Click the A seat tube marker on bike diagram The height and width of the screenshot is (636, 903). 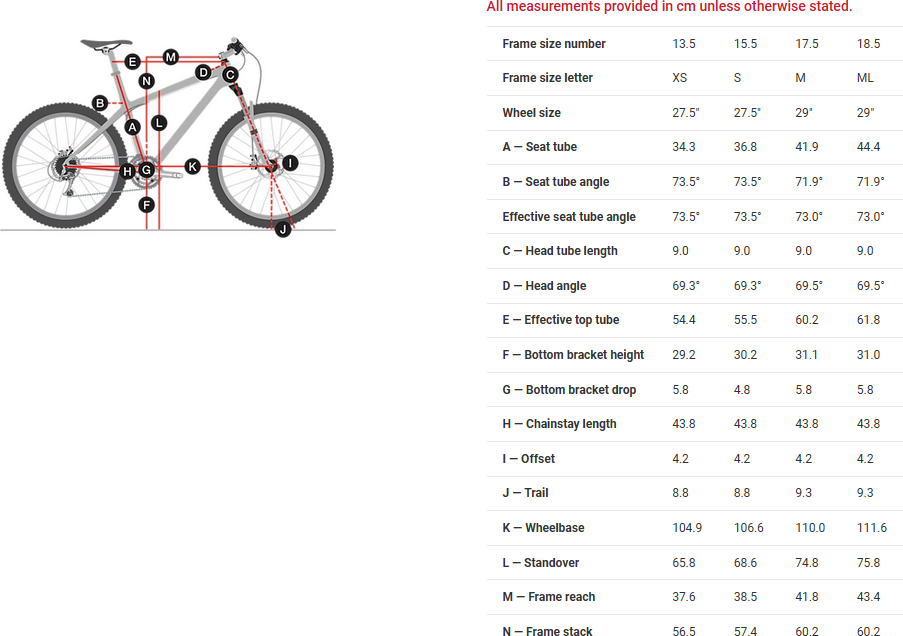click(x=133, y=127)
